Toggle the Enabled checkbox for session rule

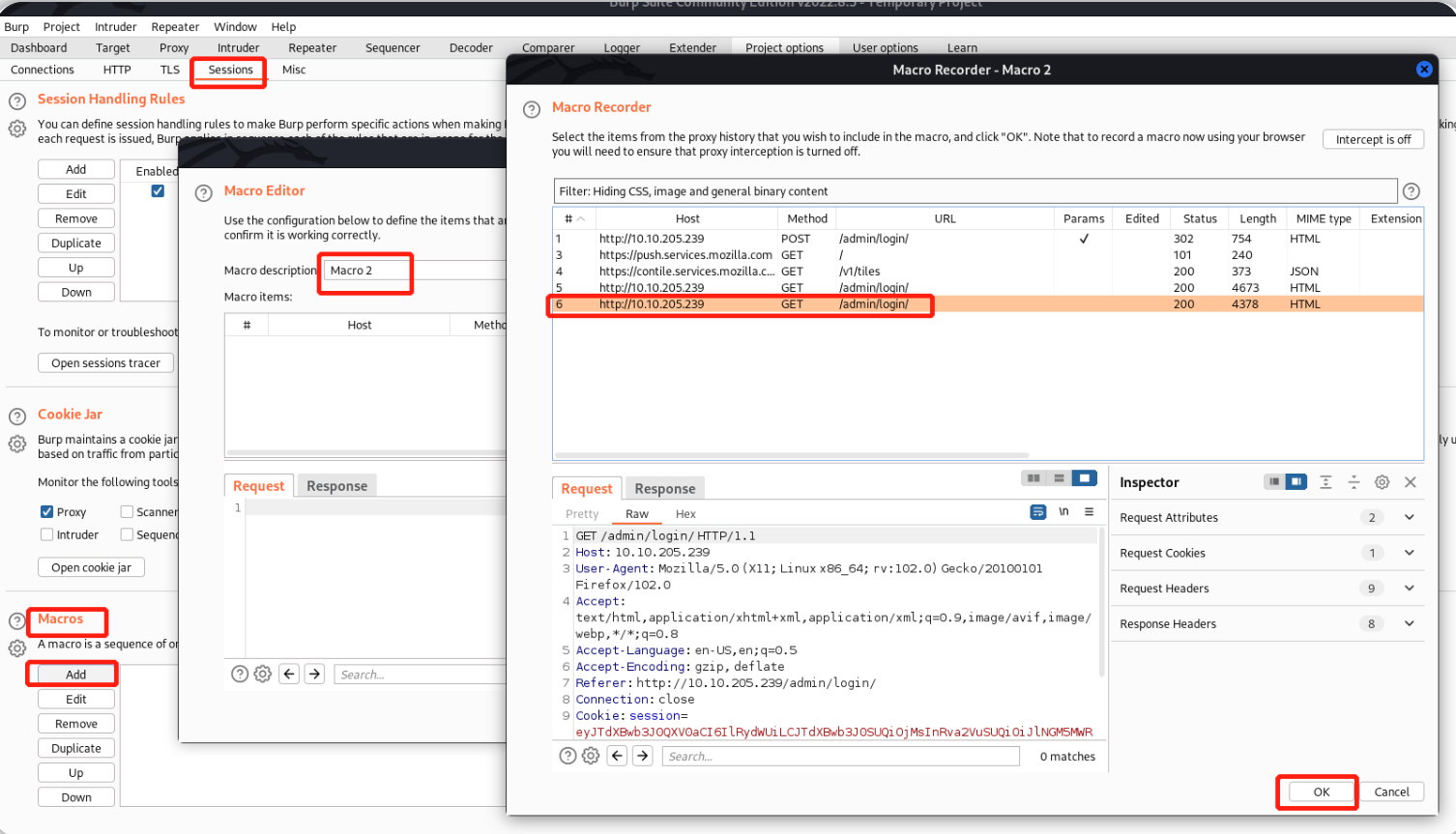click(x=158, y=191)
